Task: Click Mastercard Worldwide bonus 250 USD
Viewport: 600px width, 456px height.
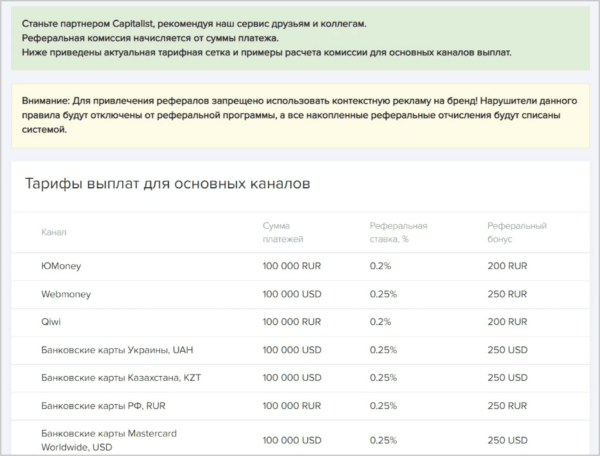Action: [507, 440]
